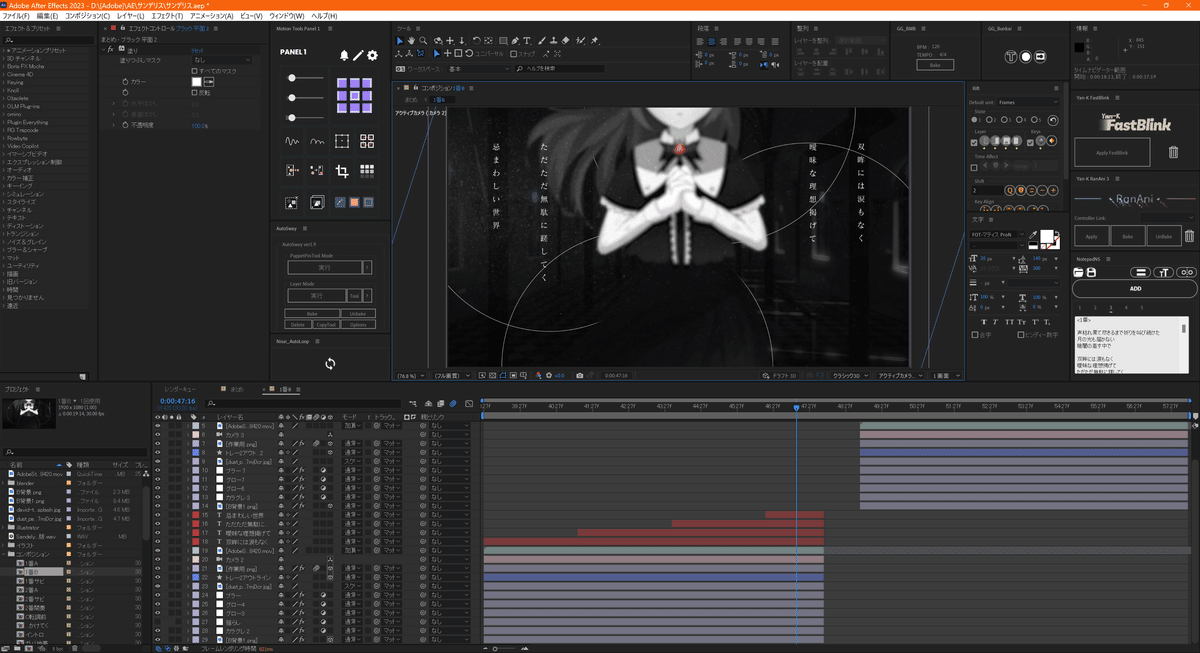Select the Hand tool in the tools panel
1200x653 pixels.
coord(411,41)
